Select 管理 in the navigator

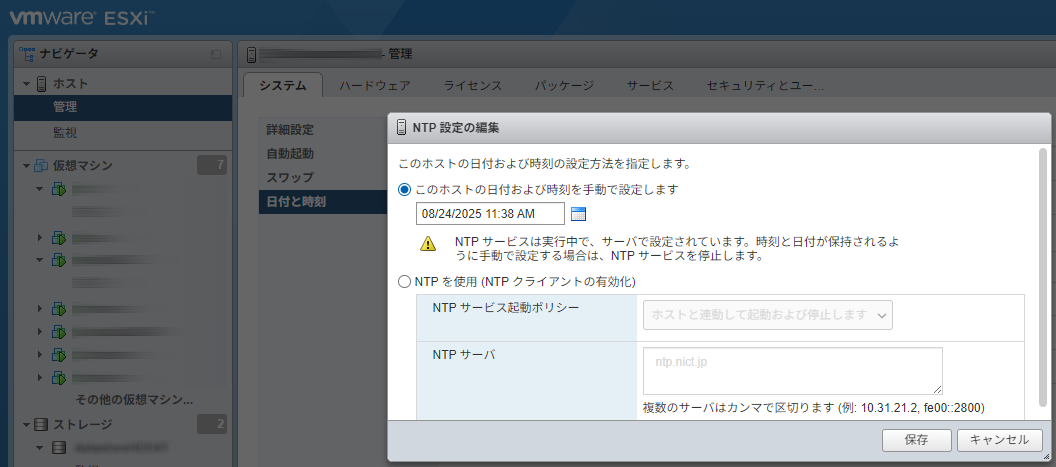123,107
